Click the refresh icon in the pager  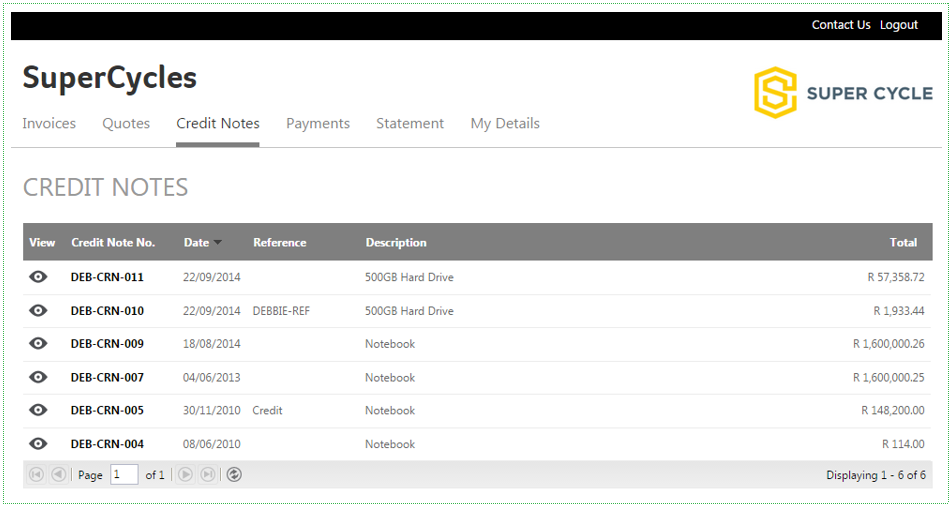click(x=234, y=475)
